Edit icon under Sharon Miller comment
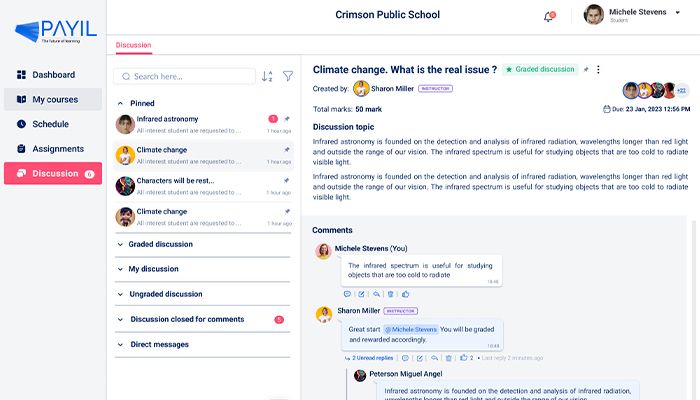Screen dimensions: 700x400 coord(420,358)
